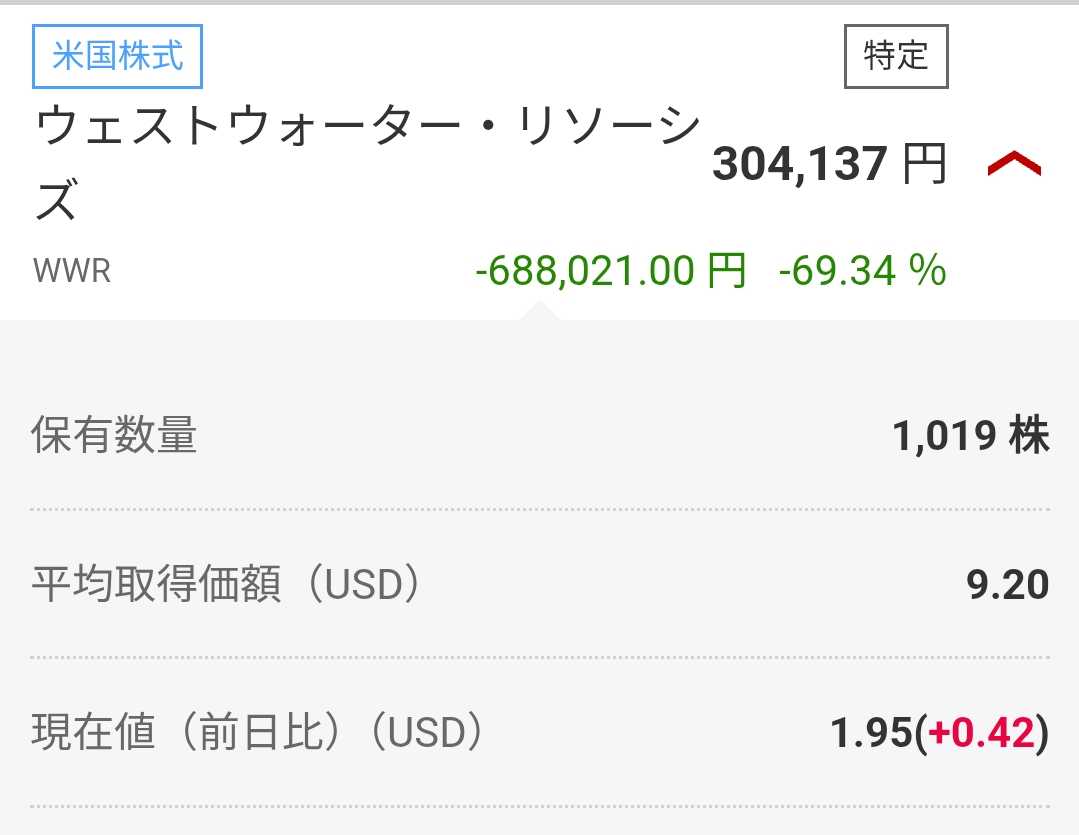Tap the 1.95 current price

click(872, 733)
